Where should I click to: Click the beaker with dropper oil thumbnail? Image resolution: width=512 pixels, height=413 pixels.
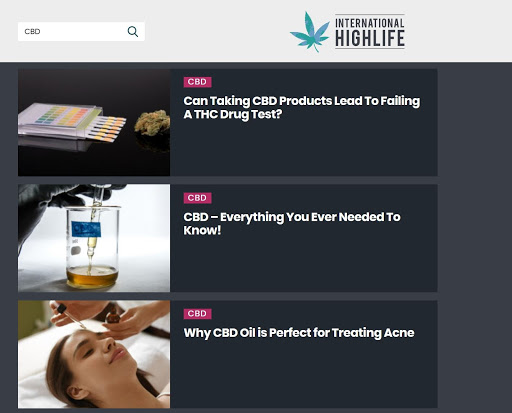pyautogui.click(x=94, y=238)
